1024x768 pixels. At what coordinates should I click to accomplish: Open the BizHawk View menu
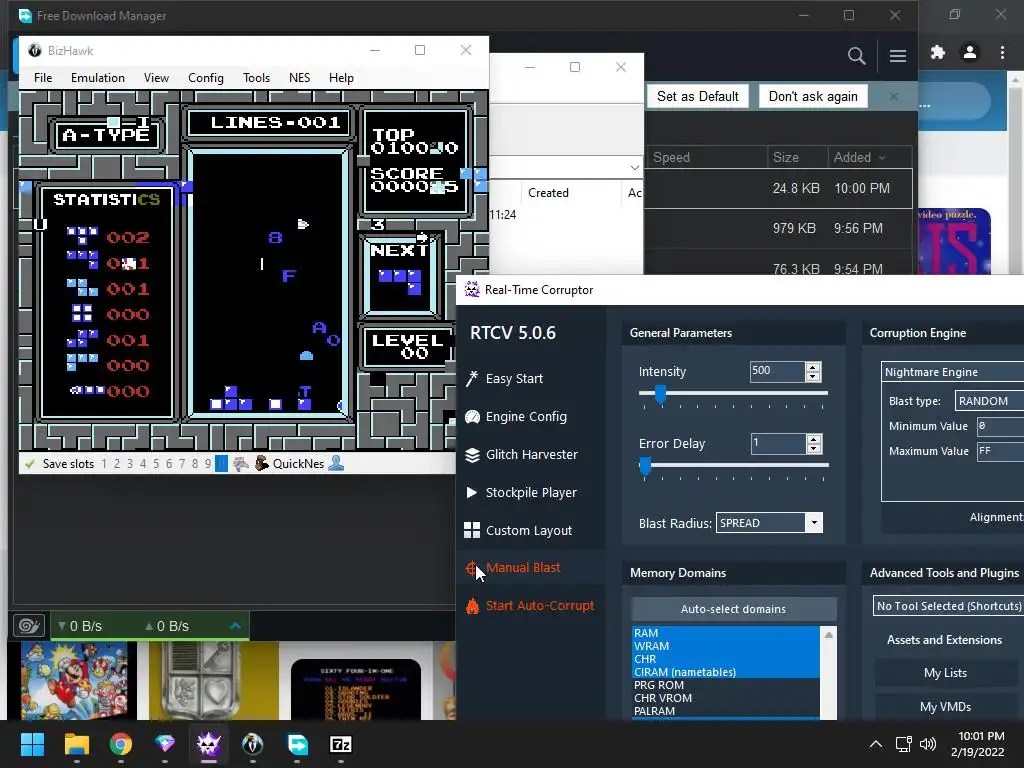[156, 78]
